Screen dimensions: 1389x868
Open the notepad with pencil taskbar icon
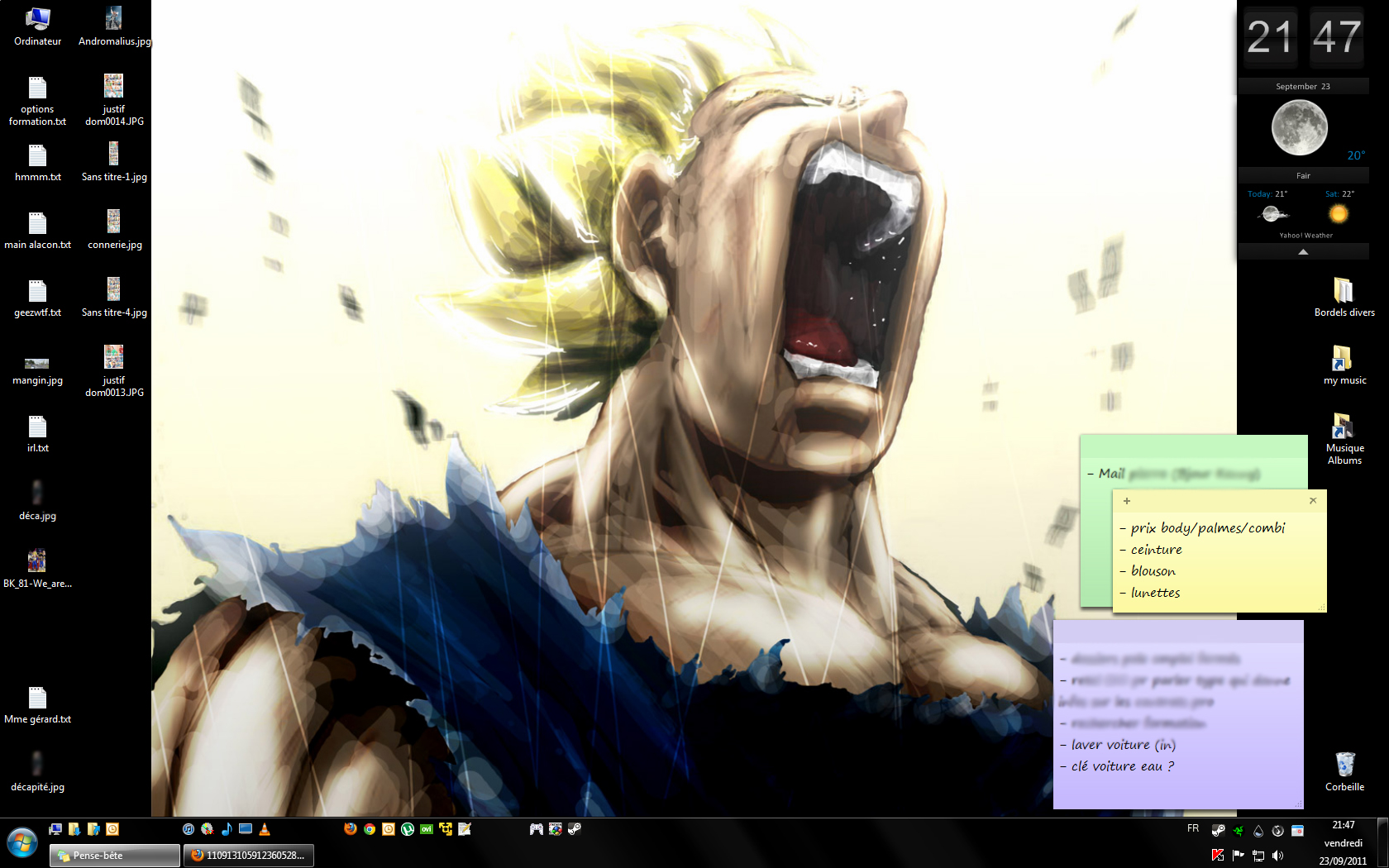pos(465,829)
